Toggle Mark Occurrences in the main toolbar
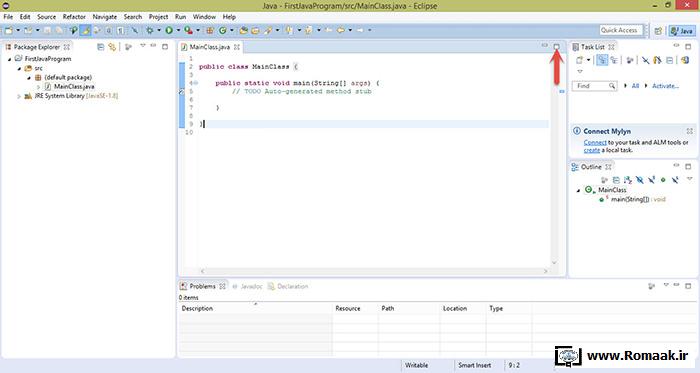The width and height of the screenshot is (700, 373). click(85, 30)
